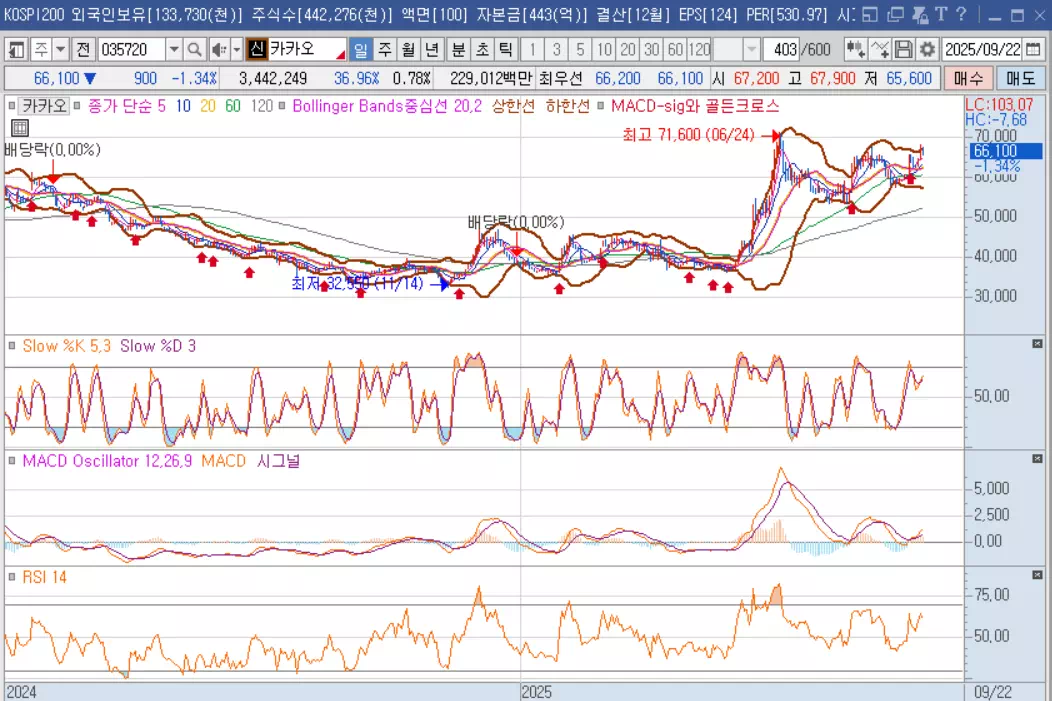Close the MACD Oscillator panel
Screen dimensions: 1052x701
pyautogui.click(x=1037, y=459)
